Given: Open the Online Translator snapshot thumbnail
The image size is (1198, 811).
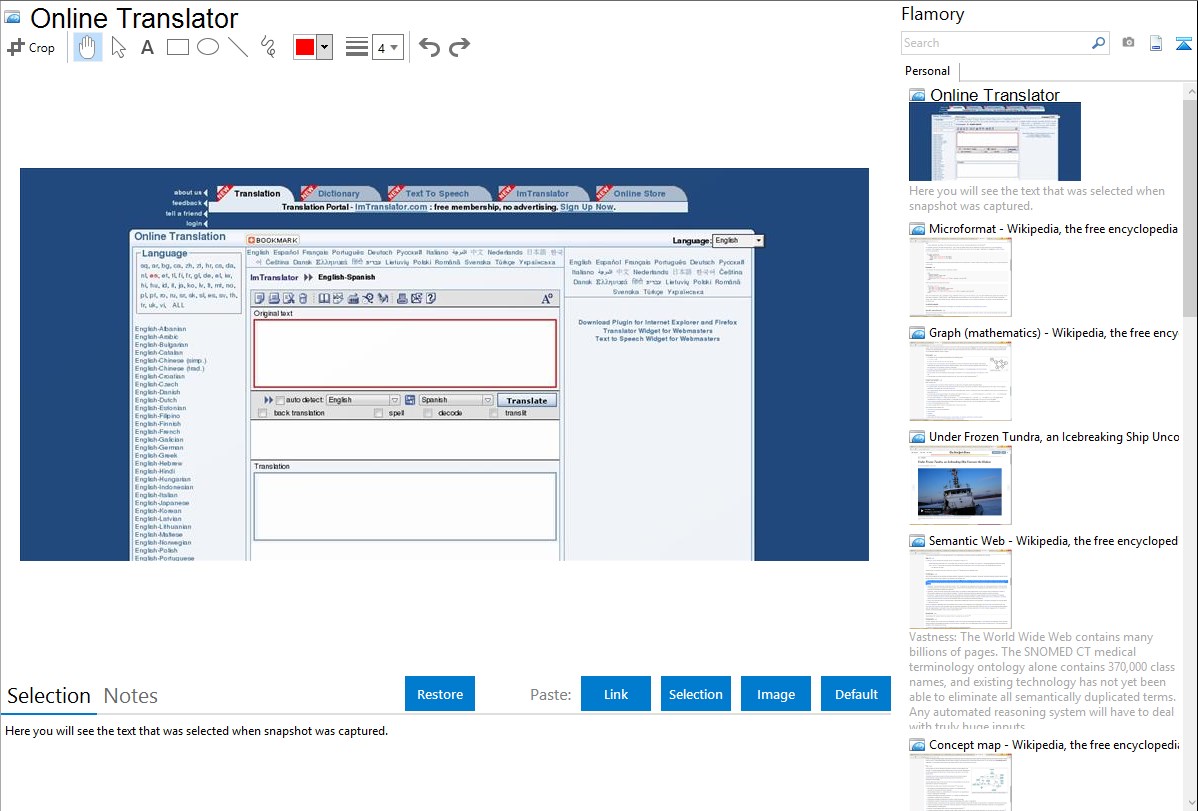Looking at the screenshot, I should click(x=995, y=141).
